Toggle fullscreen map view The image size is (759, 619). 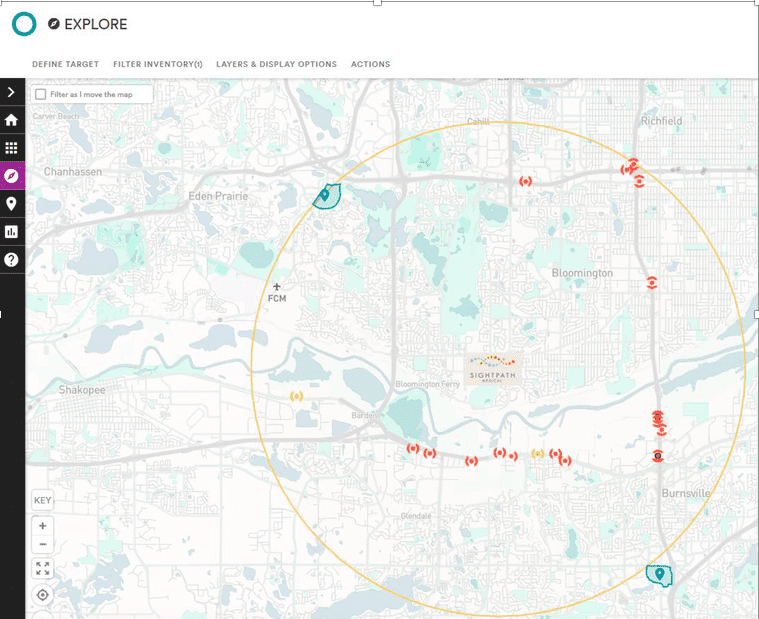coord(42,569)
